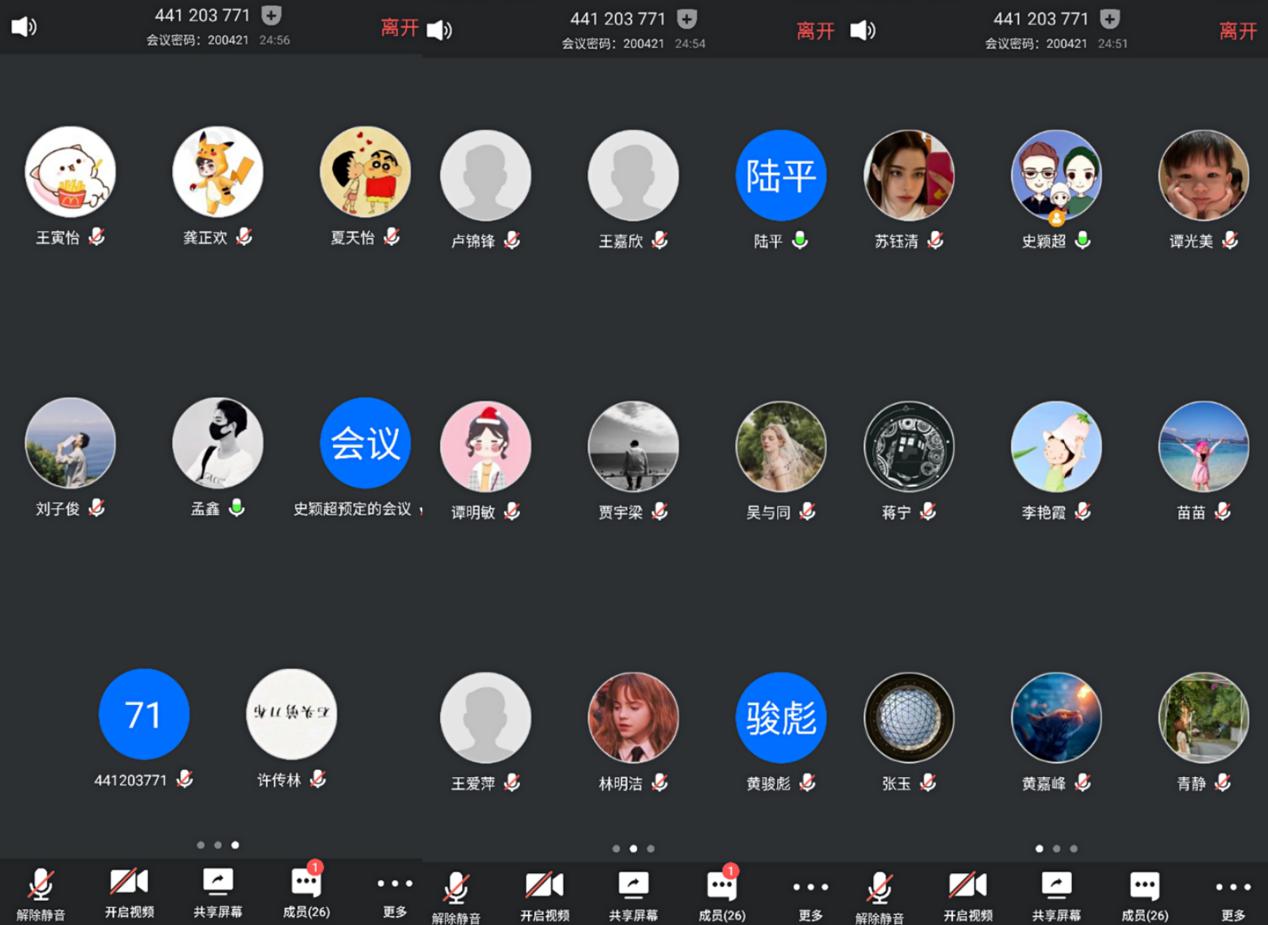Open 成员(26) icon that has no red badge
The height and width of the screenshot is (925, 1268).
pyautogui.click(x=1144, y=895)
